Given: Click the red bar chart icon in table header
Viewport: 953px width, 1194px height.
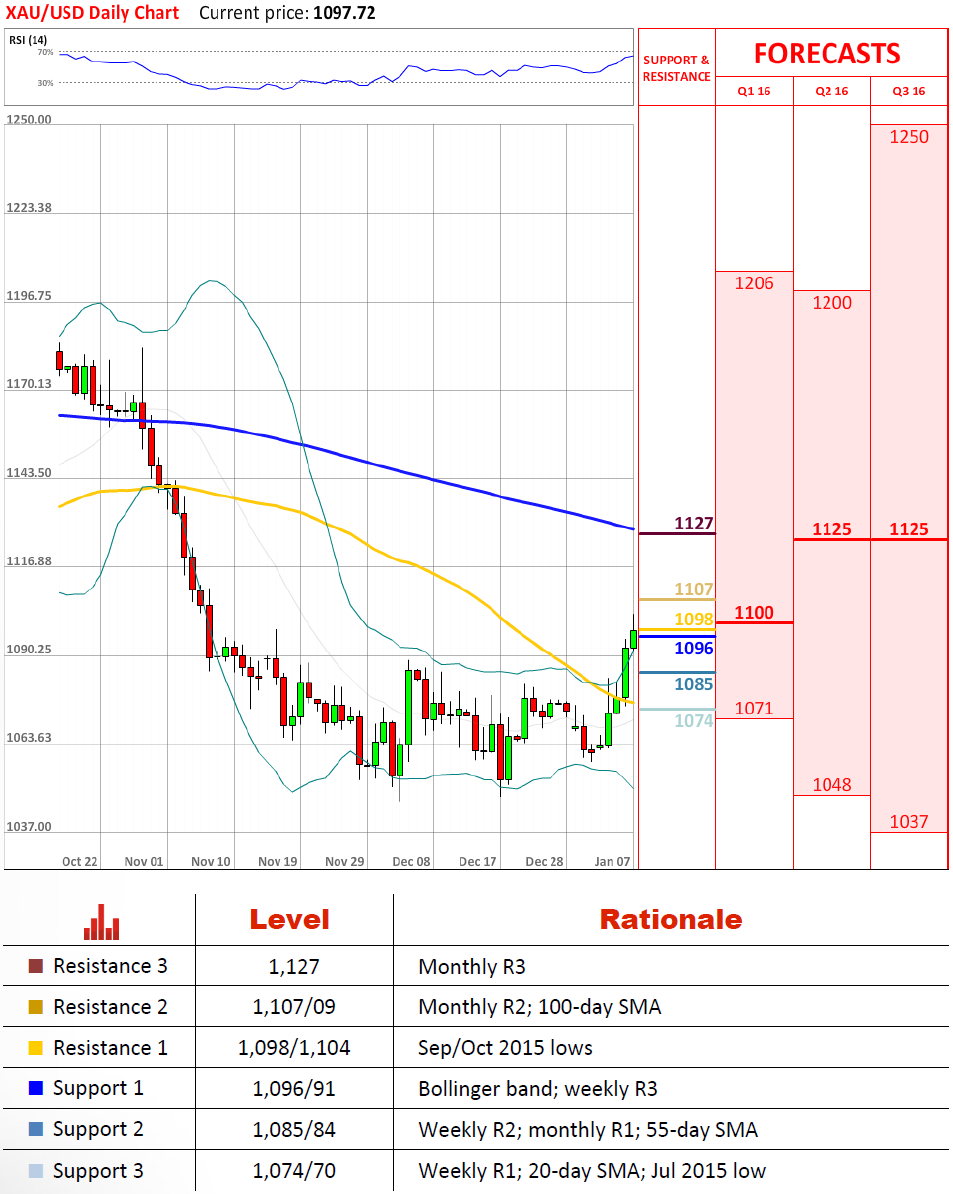Looking at the screenshot, I should 101,922.
